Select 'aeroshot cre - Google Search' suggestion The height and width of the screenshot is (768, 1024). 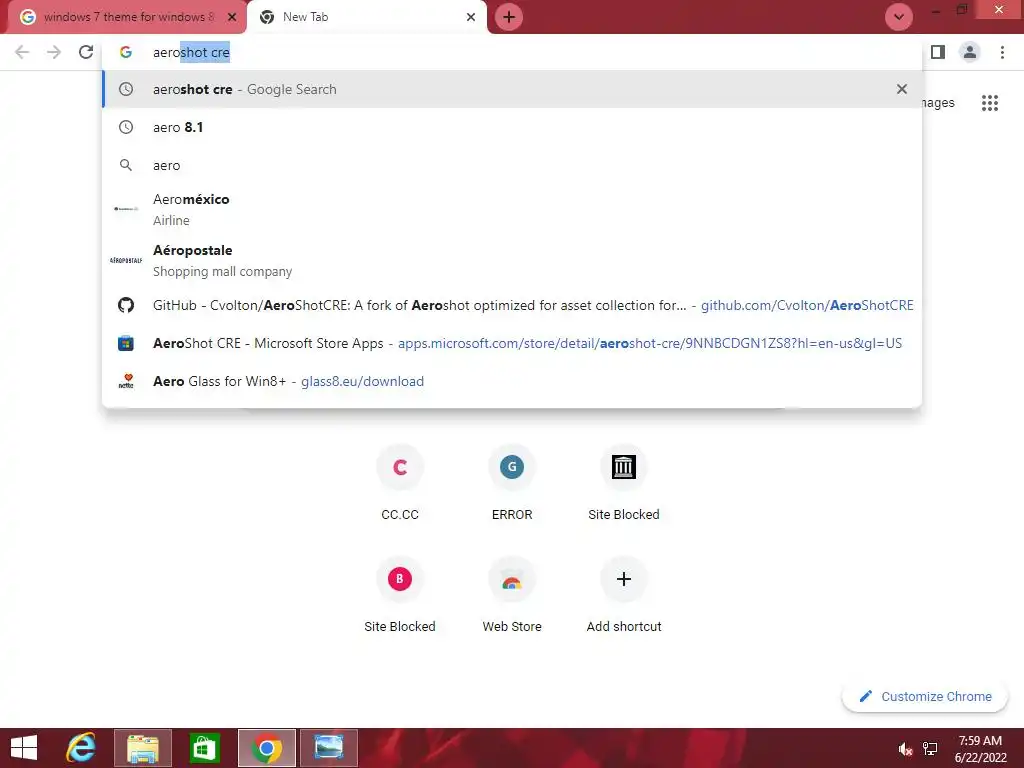click(x=513, y=89)
